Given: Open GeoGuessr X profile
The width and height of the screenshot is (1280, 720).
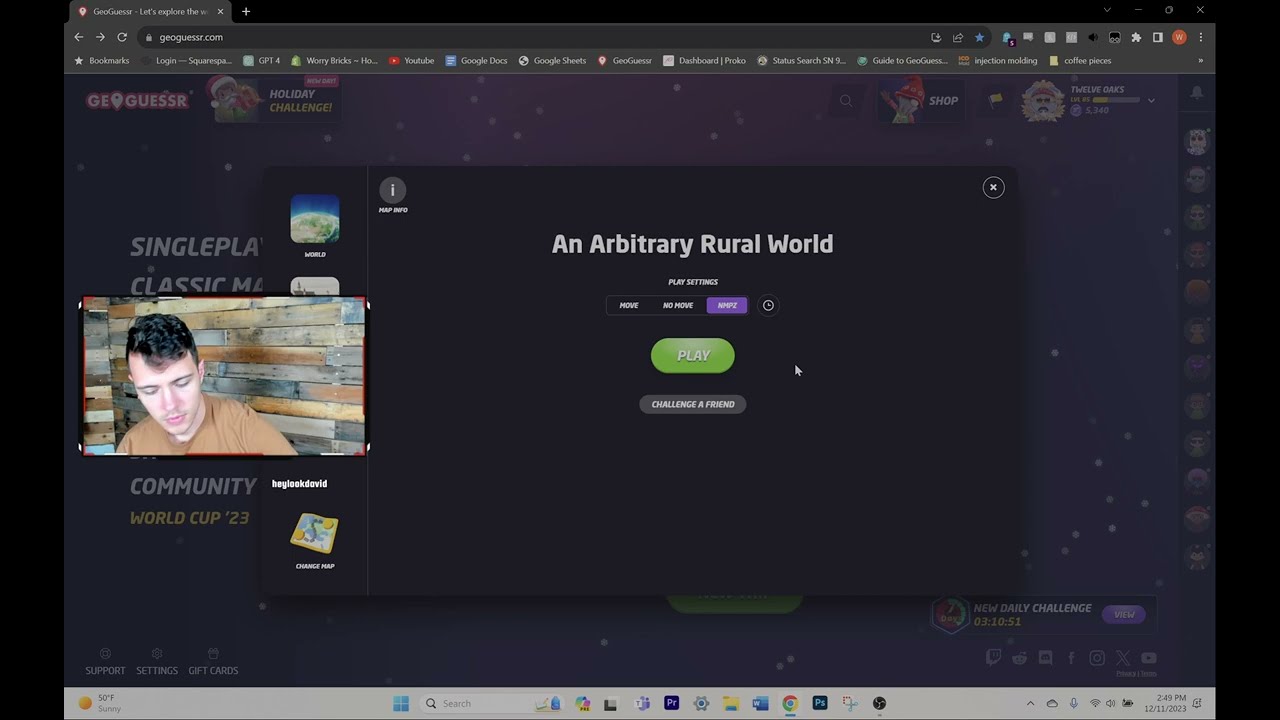Looking at the screenshot, I should click(1123, 658).
